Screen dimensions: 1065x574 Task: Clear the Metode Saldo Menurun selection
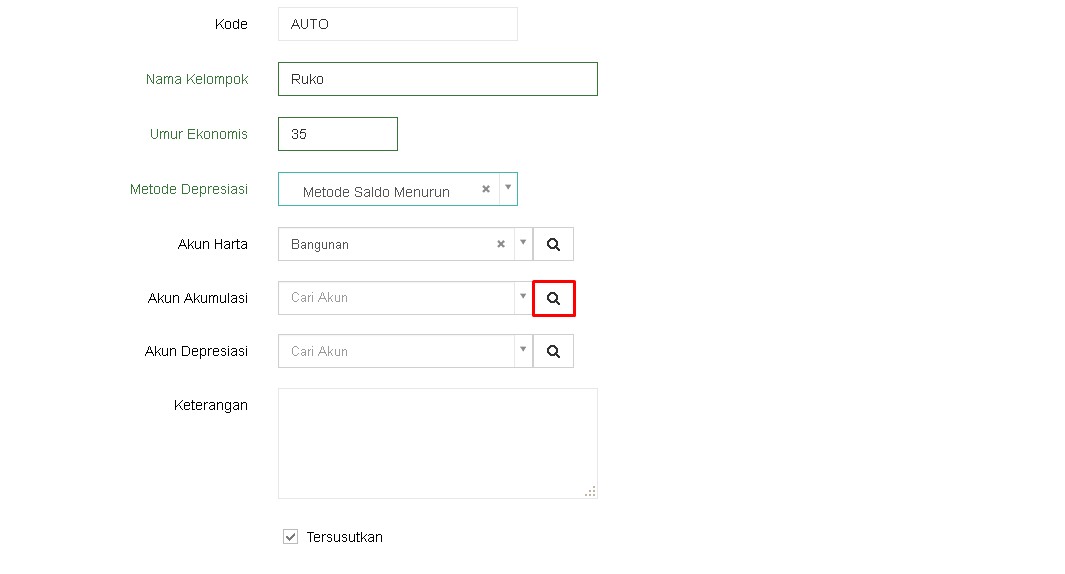[x=486, y=189]
